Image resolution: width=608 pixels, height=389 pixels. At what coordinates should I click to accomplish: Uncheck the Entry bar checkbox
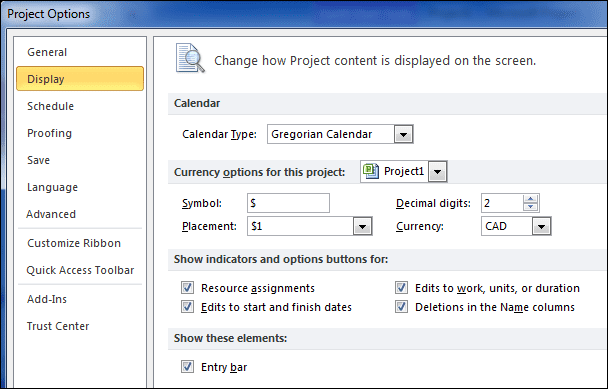pos(187,367)
